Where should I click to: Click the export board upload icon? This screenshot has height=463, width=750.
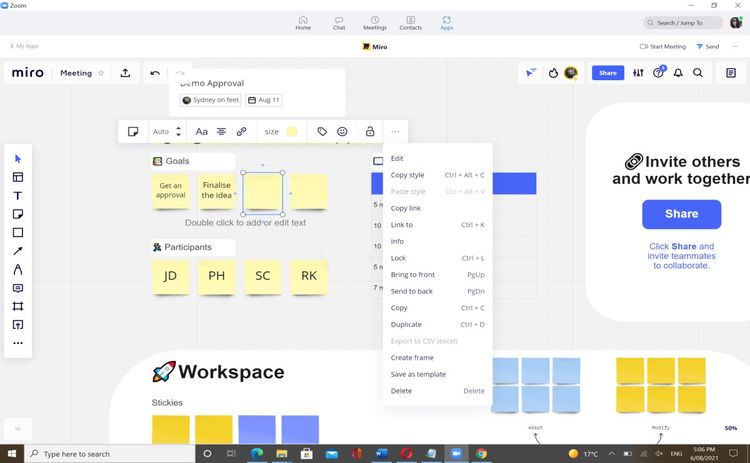[x=125, y=73]
